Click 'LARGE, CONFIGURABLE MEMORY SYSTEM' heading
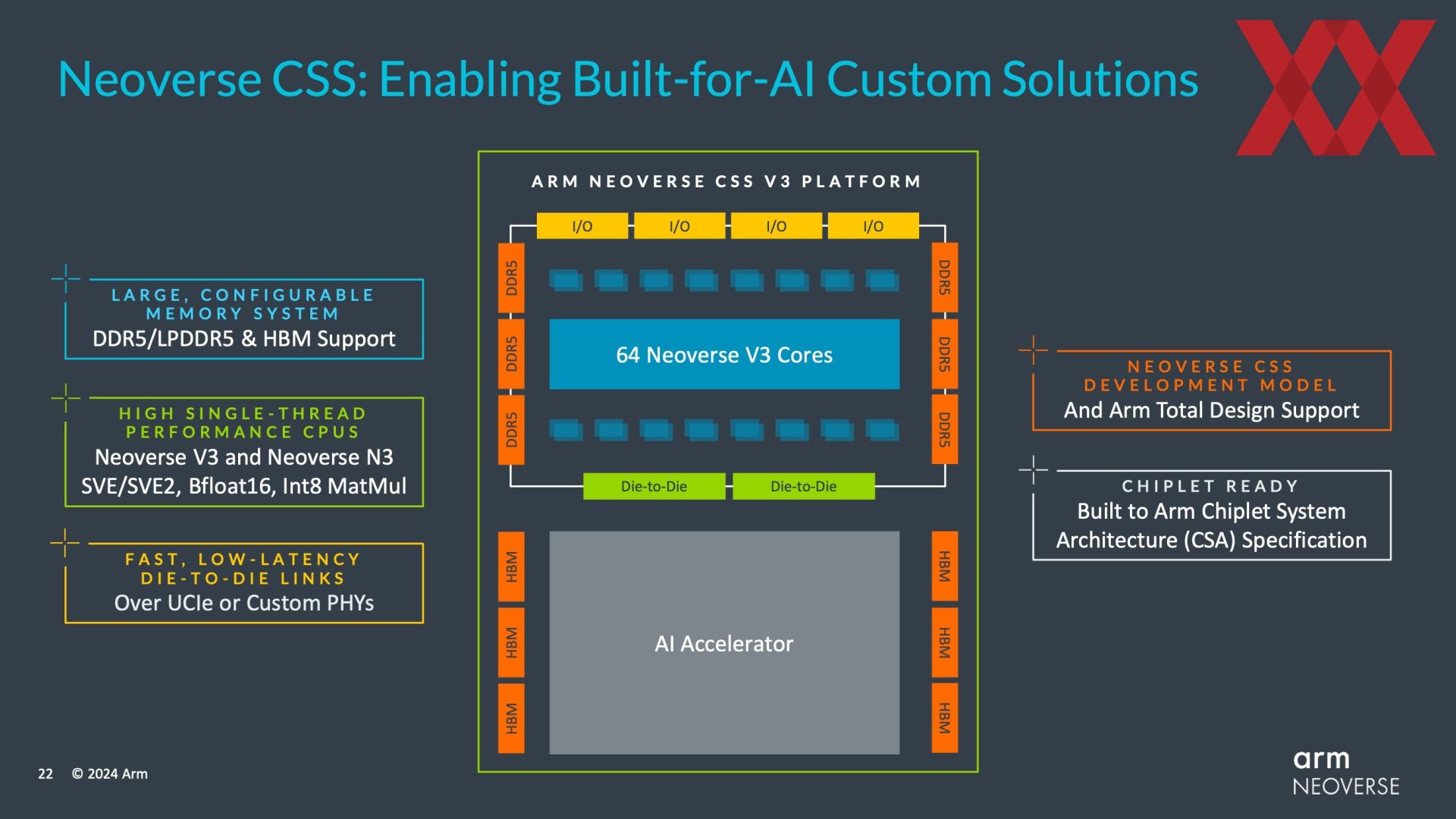Viewport: 1456px width, 819px height. coord(243,304)
